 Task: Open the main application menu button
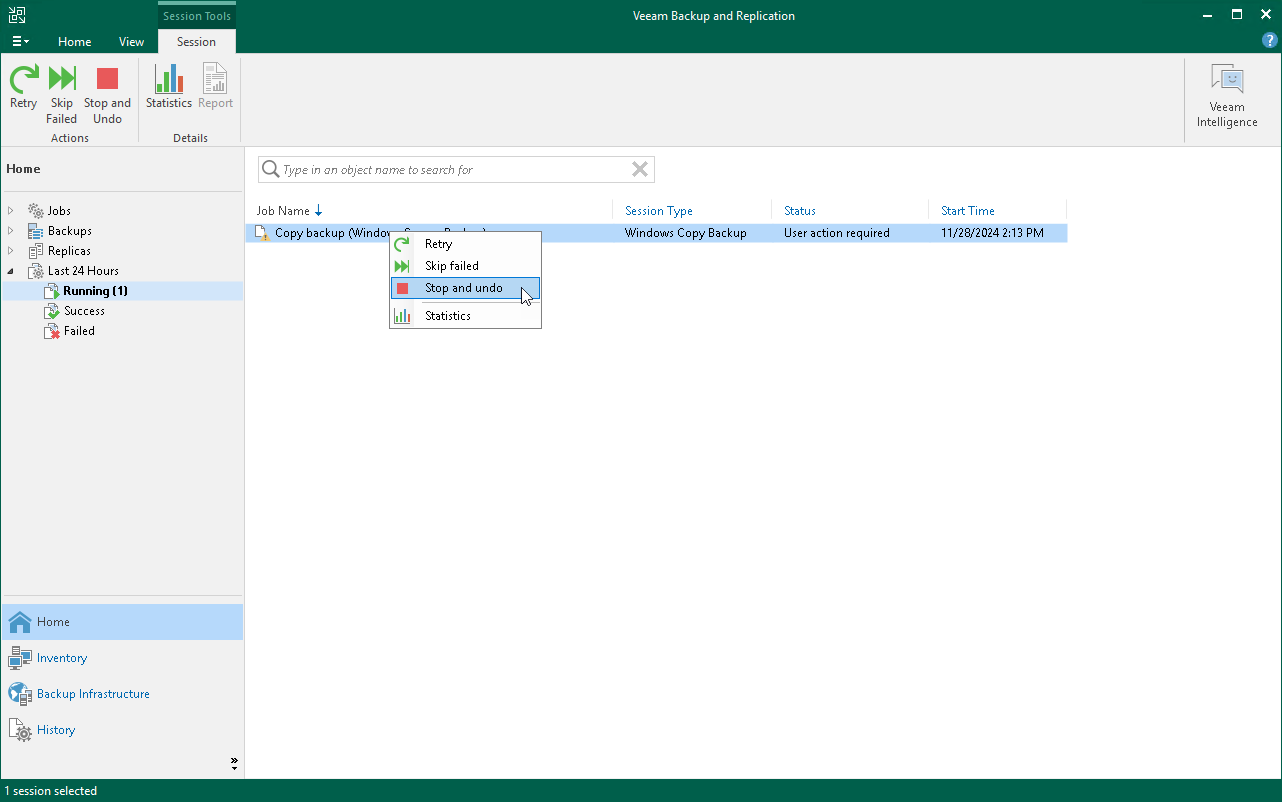[20, 42]
